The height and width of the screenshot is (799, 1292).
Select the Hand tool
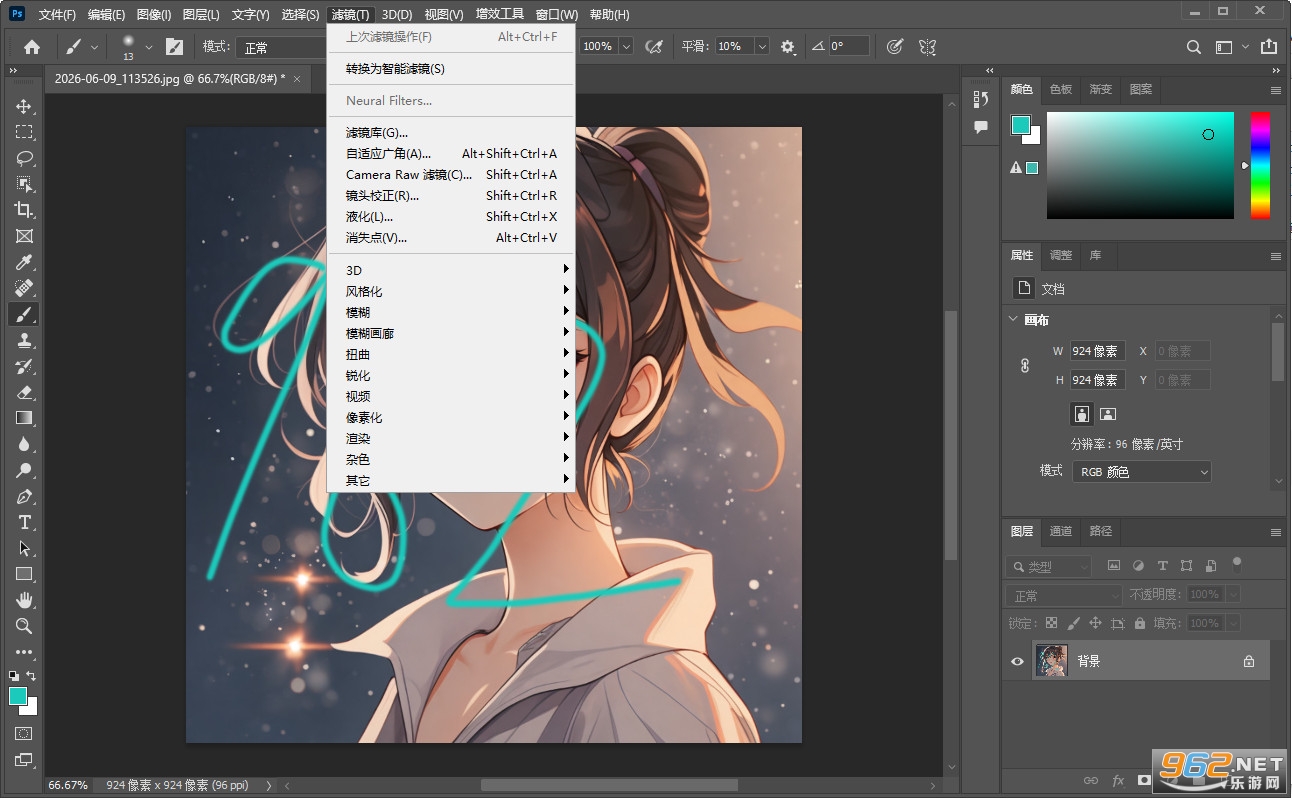[24, 600]
